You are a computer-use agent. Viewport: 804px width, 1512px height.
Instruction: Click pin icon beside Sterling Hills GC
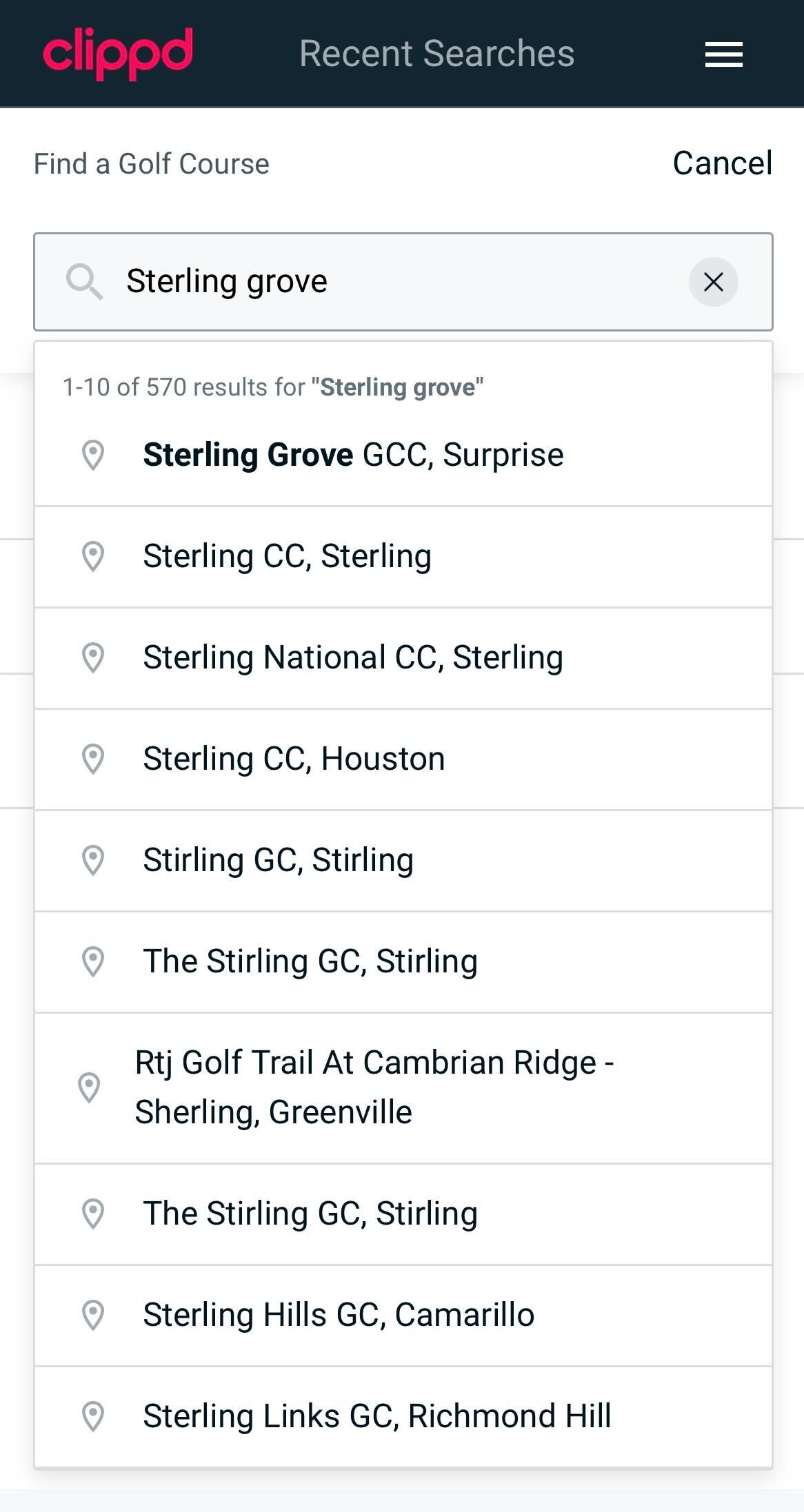[93, 1315]
